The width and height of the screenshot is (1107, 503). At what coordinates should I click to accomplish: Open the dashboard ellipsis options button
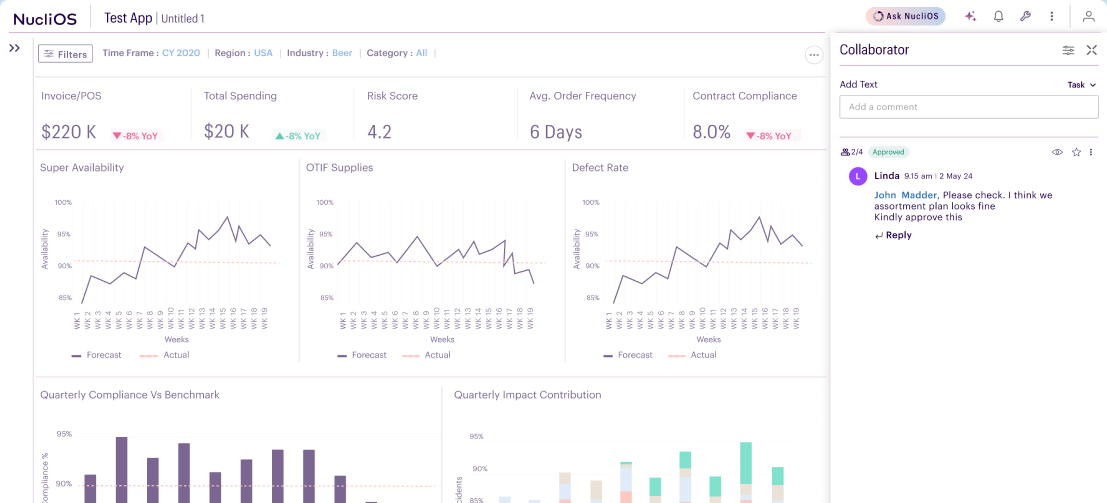coord(814,55)
